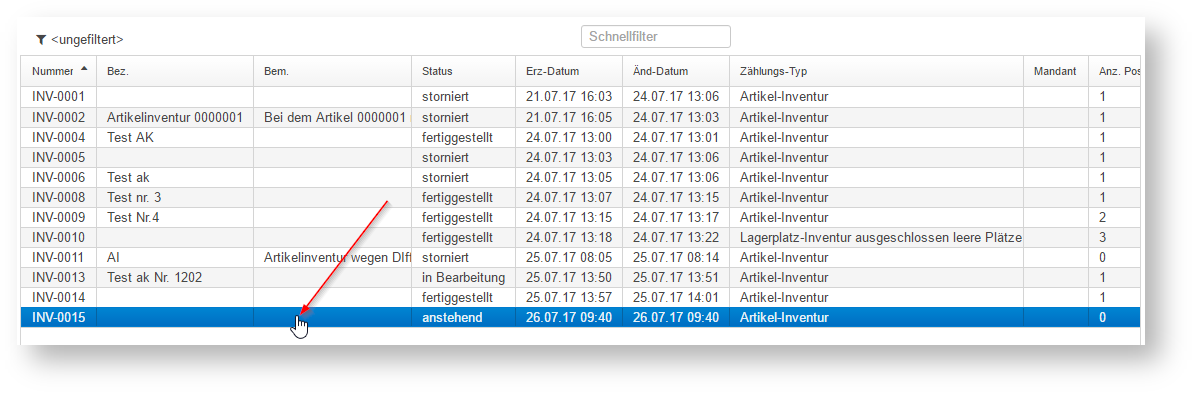Select row INV-0010
The height and width of the screenshot is (393, 1193).
(581, 238)
